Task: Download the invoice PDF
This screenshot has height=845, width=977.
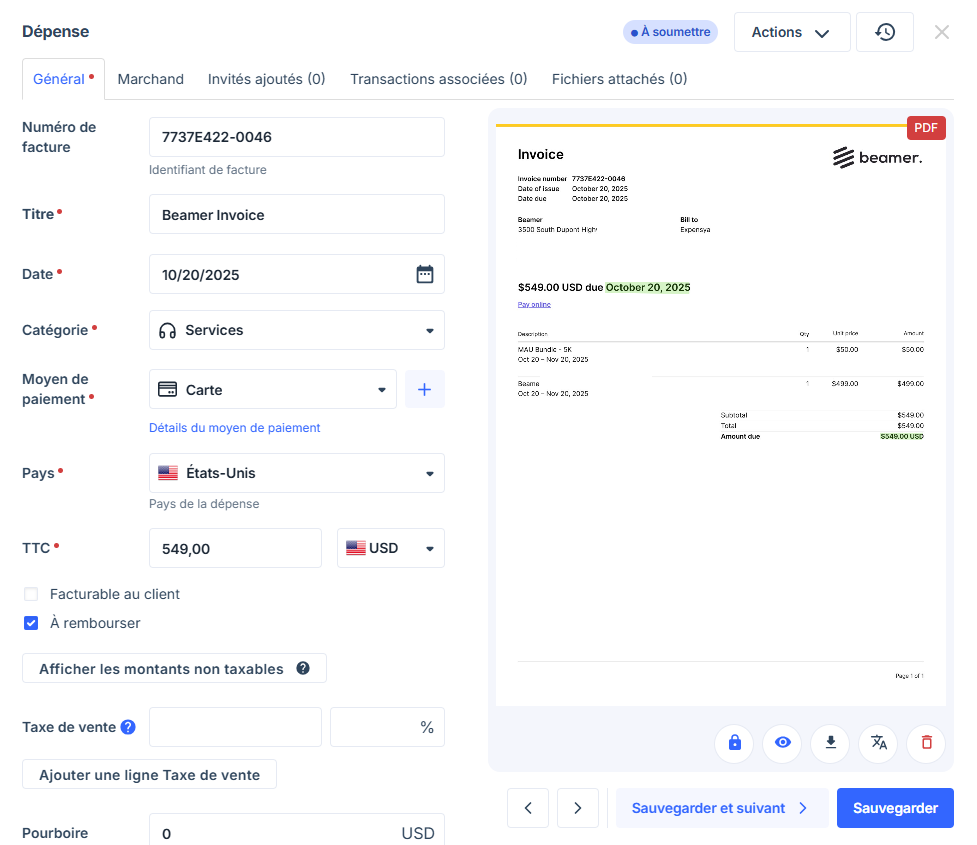Action: click(830, 743)
